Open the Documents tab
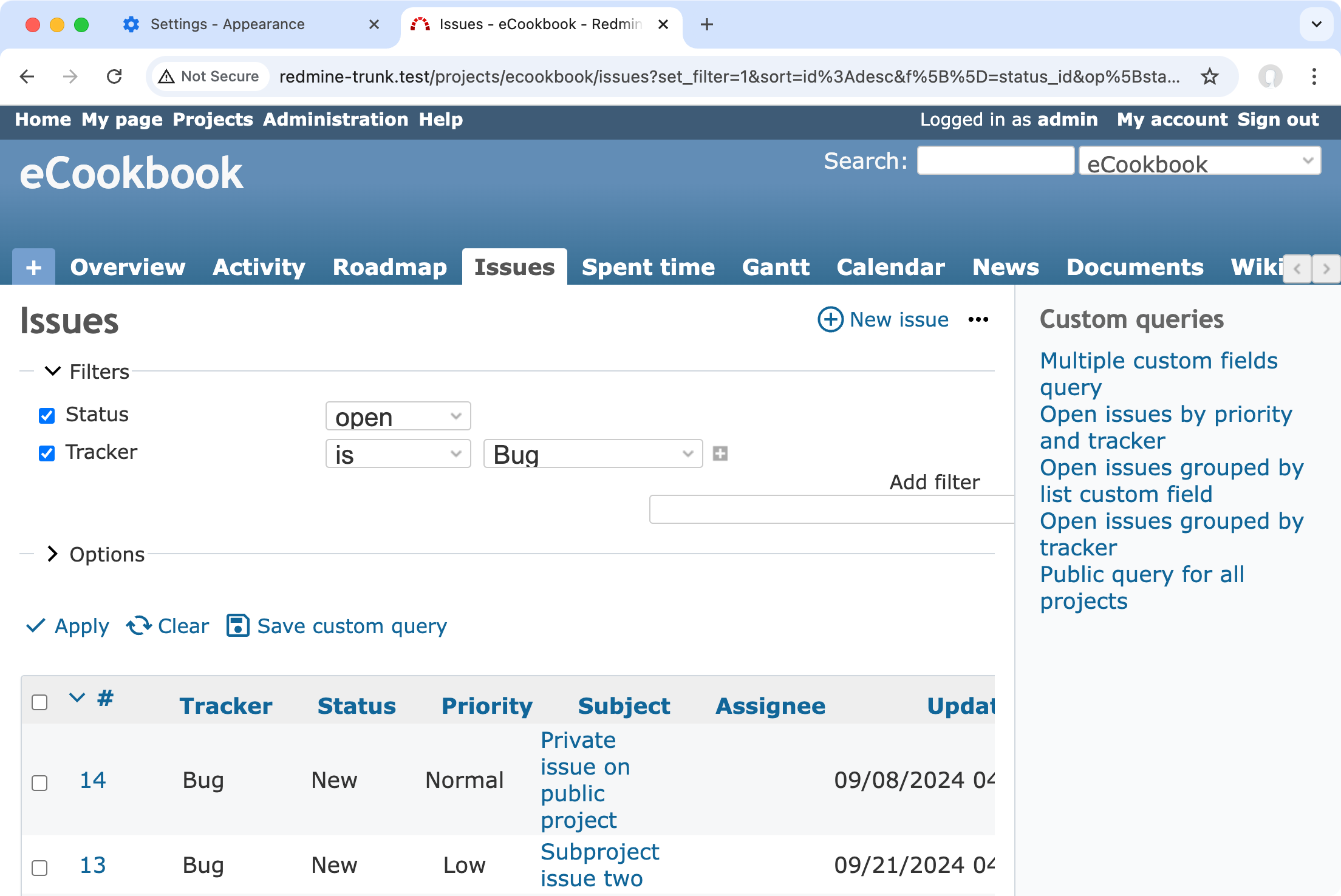The height and width of the screenshot is (896, 1341). pos(1135,267)
